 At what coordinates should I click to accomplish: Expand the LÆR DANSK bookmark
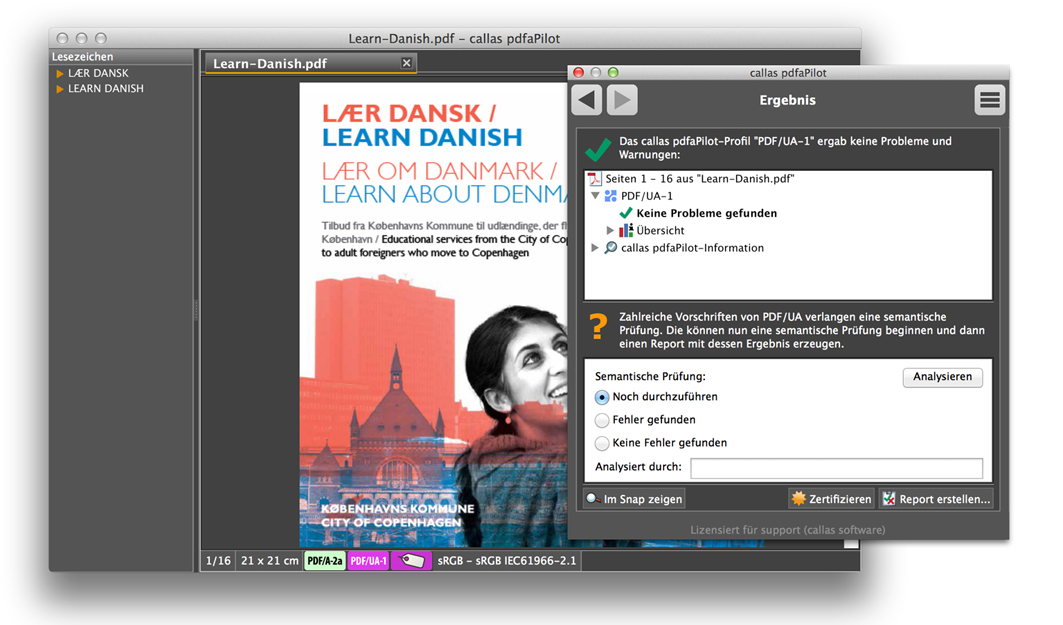(60, 74)
